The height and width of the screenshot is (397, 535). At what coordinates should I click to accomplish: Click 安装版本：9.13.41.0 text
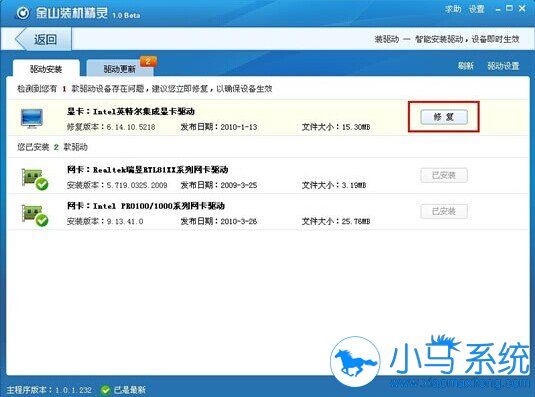click(105, 221)
